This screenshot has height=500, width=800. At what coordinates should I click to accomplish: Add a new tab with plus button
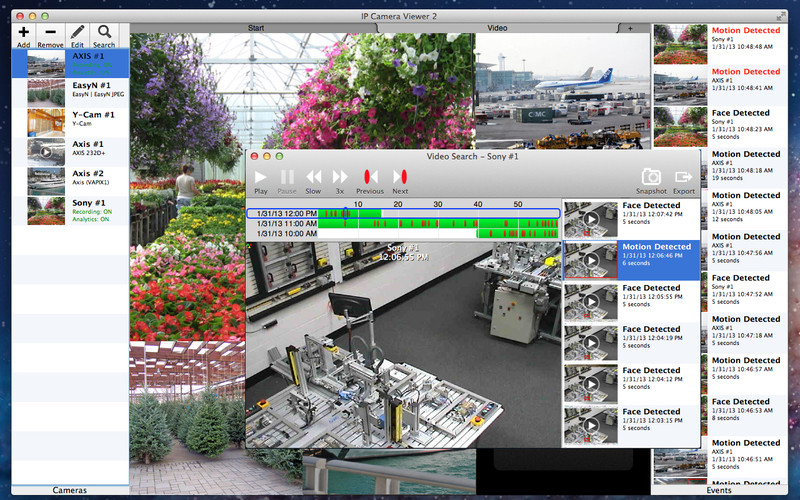(x=631, y=28)
